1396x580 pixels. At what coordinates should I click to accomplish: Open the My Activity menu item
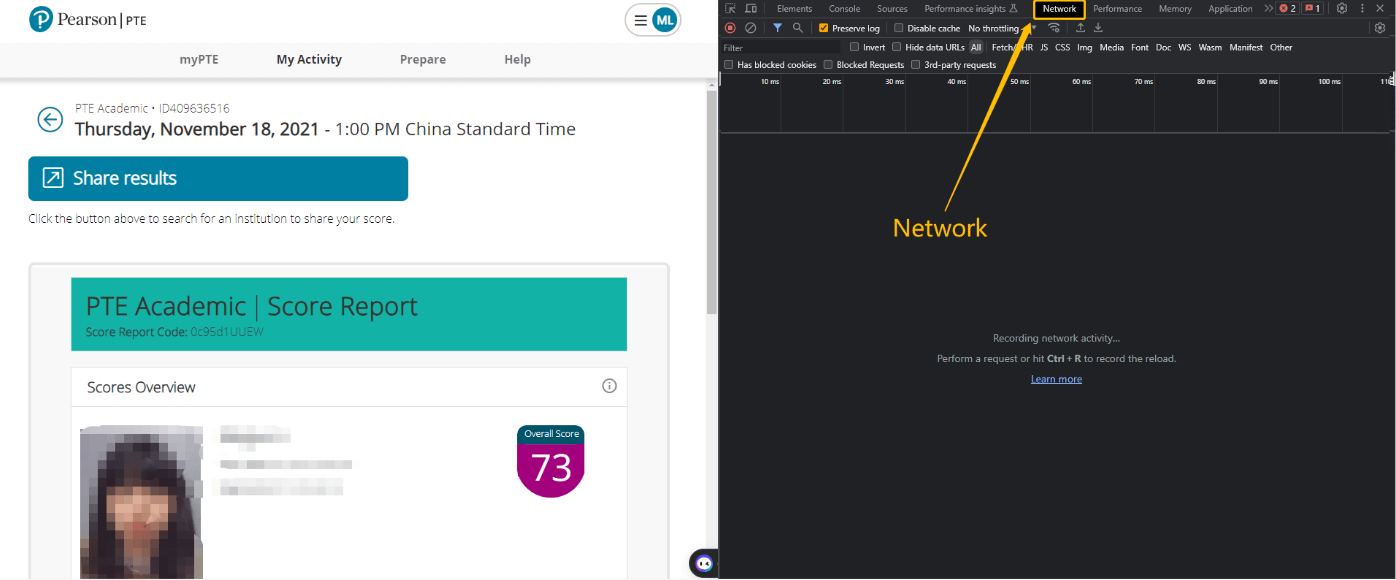pyautogui.click(x=309, y=60)
